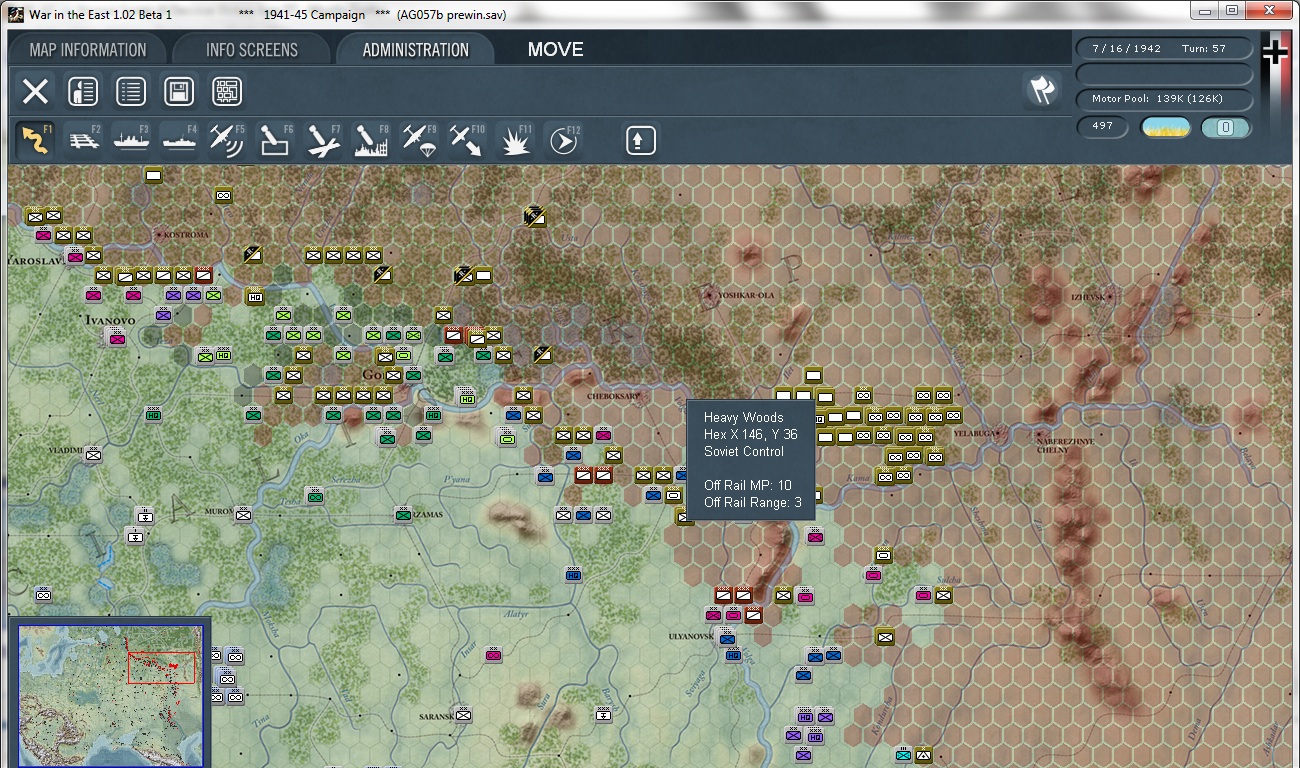This screenshot has width=1300, height=768.
Task: Select the F9 air transport mode
Action: 419,140
